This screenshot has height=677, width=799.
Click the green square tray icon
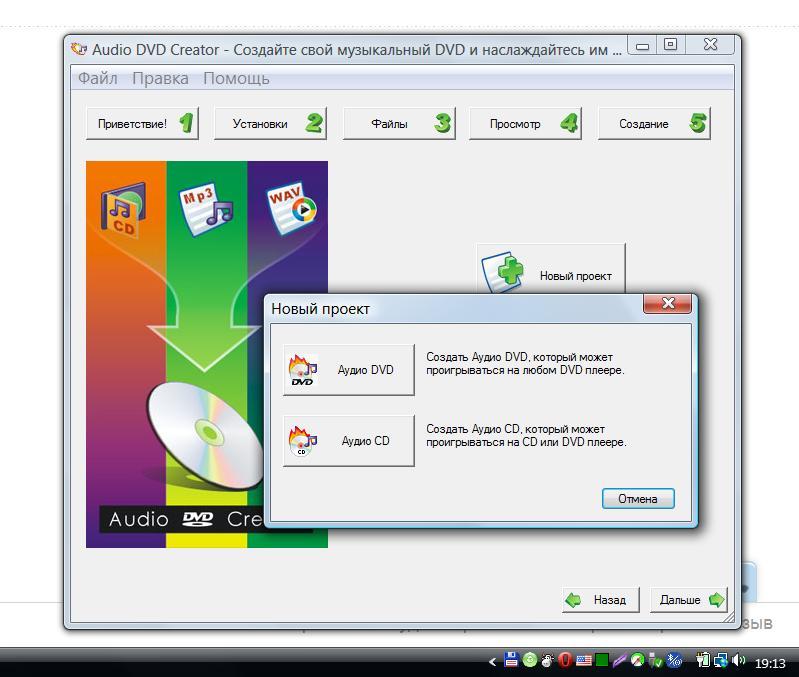pos(602,661)
